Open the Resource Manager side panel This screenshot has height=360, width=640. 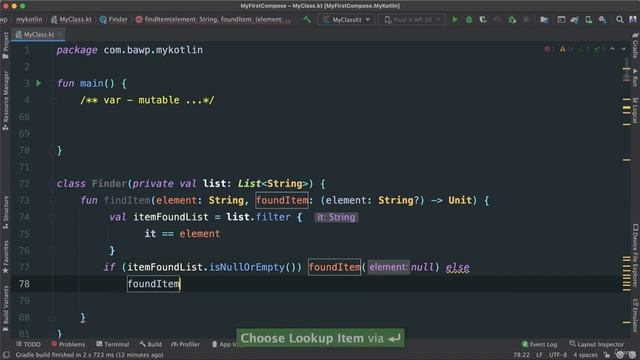pyautogui.click(x=5, y=100)
